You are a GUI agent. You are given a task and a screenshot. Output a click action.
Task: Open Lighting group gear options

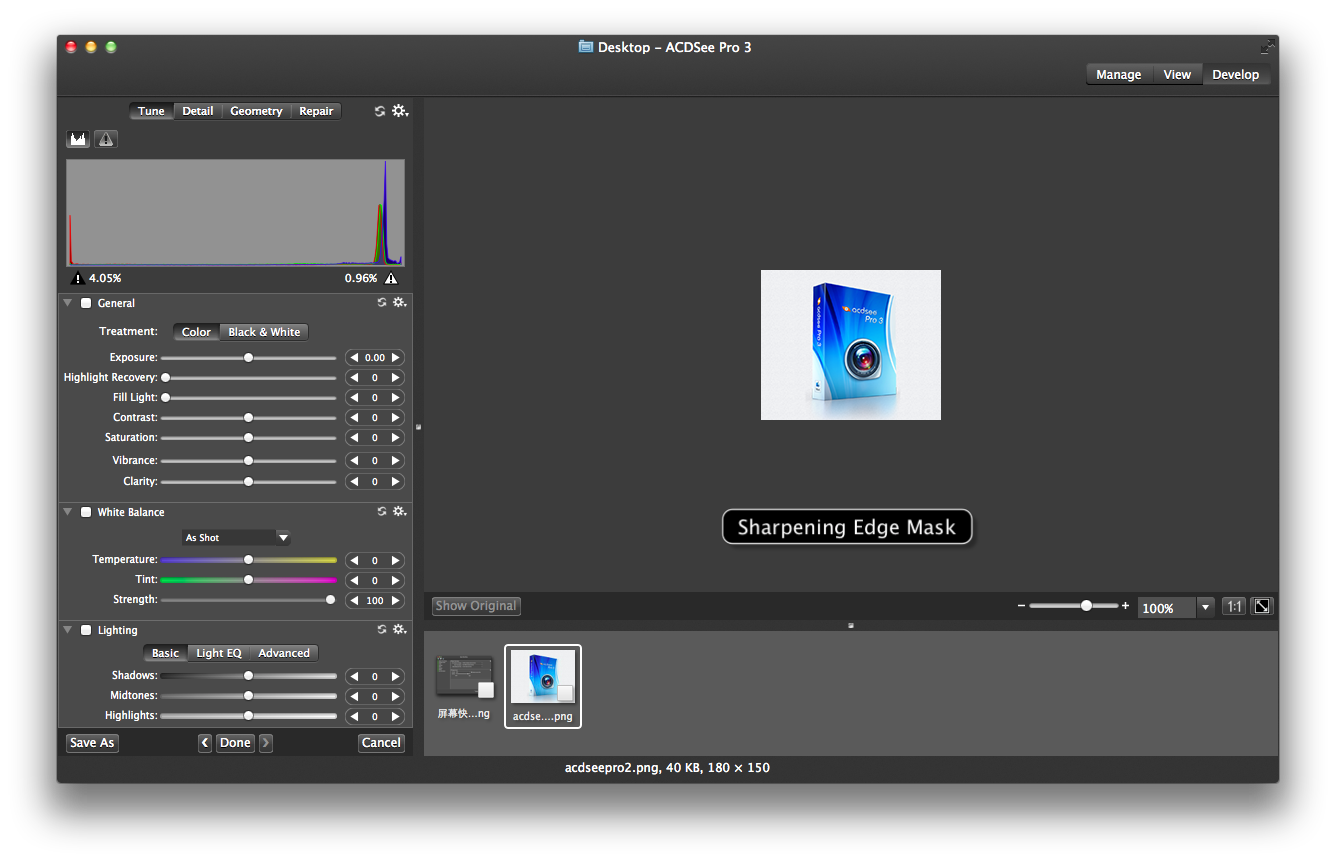coord(400,629)
